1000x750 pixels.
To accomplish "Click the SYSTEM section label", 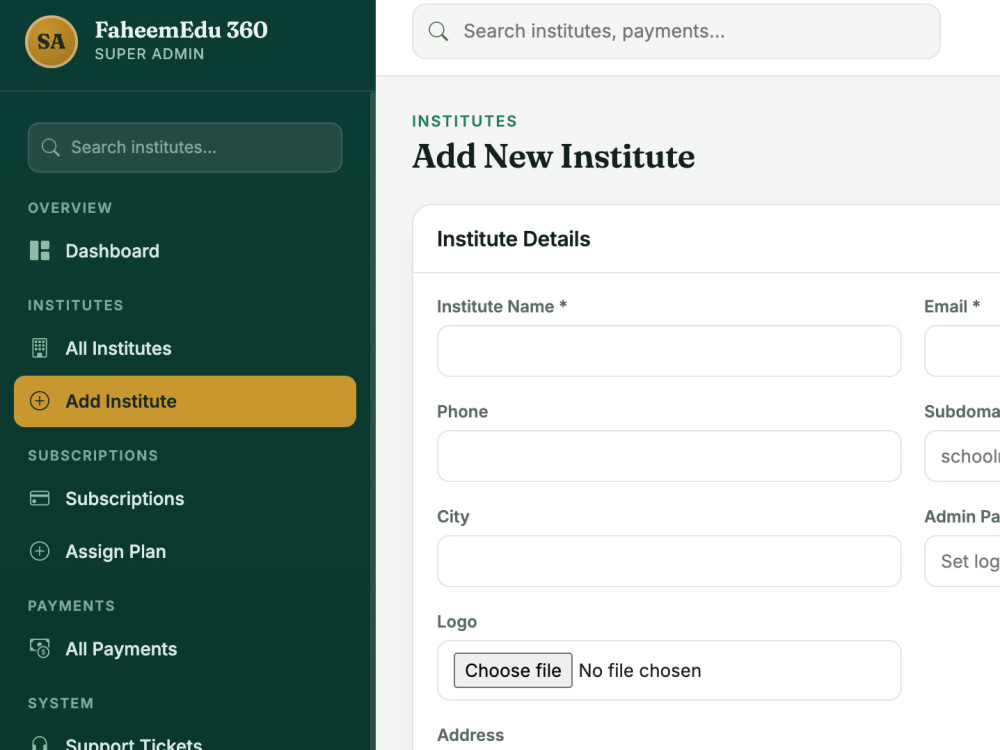I will pos(61,703).
